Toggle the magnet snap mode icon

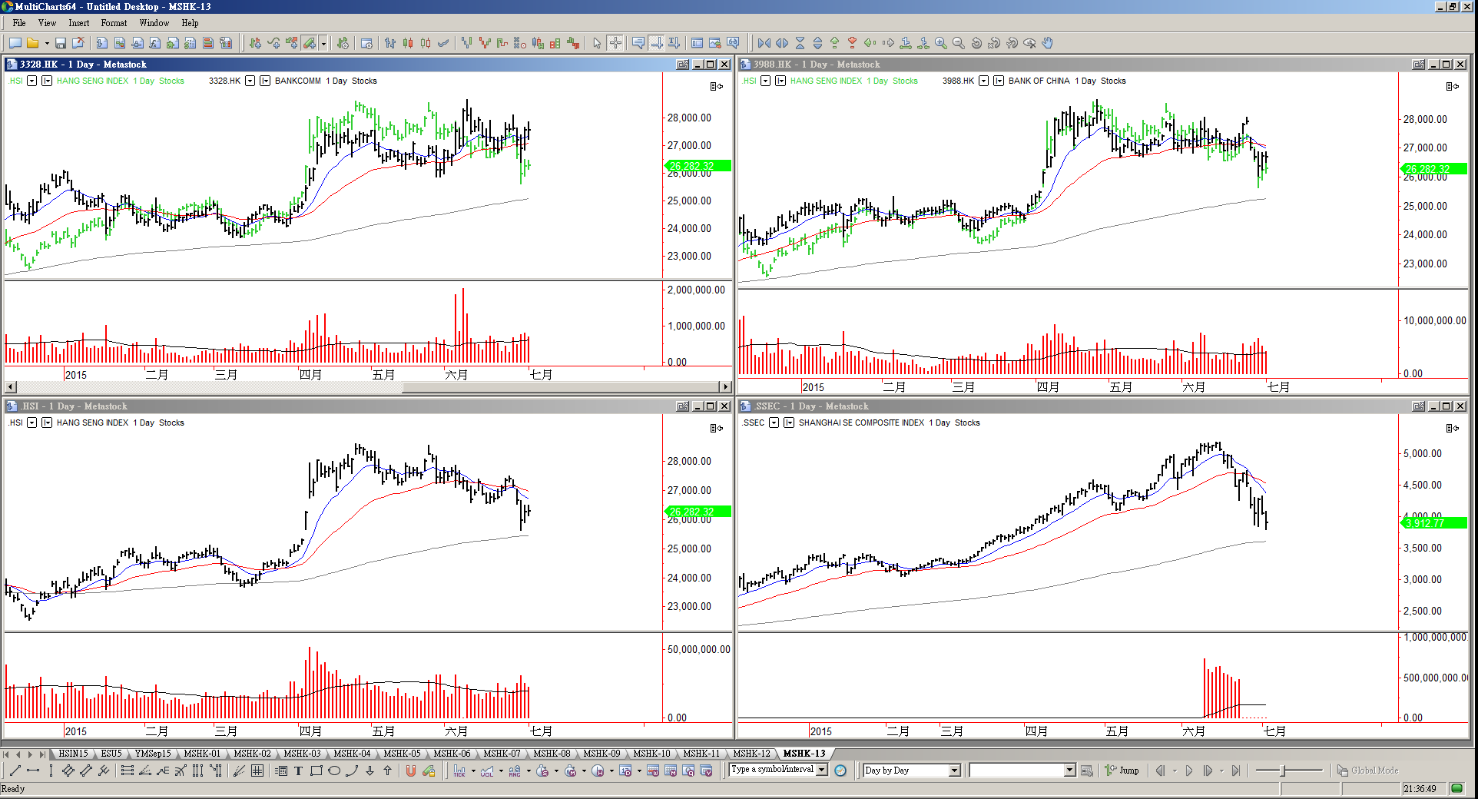coord(410,771)
